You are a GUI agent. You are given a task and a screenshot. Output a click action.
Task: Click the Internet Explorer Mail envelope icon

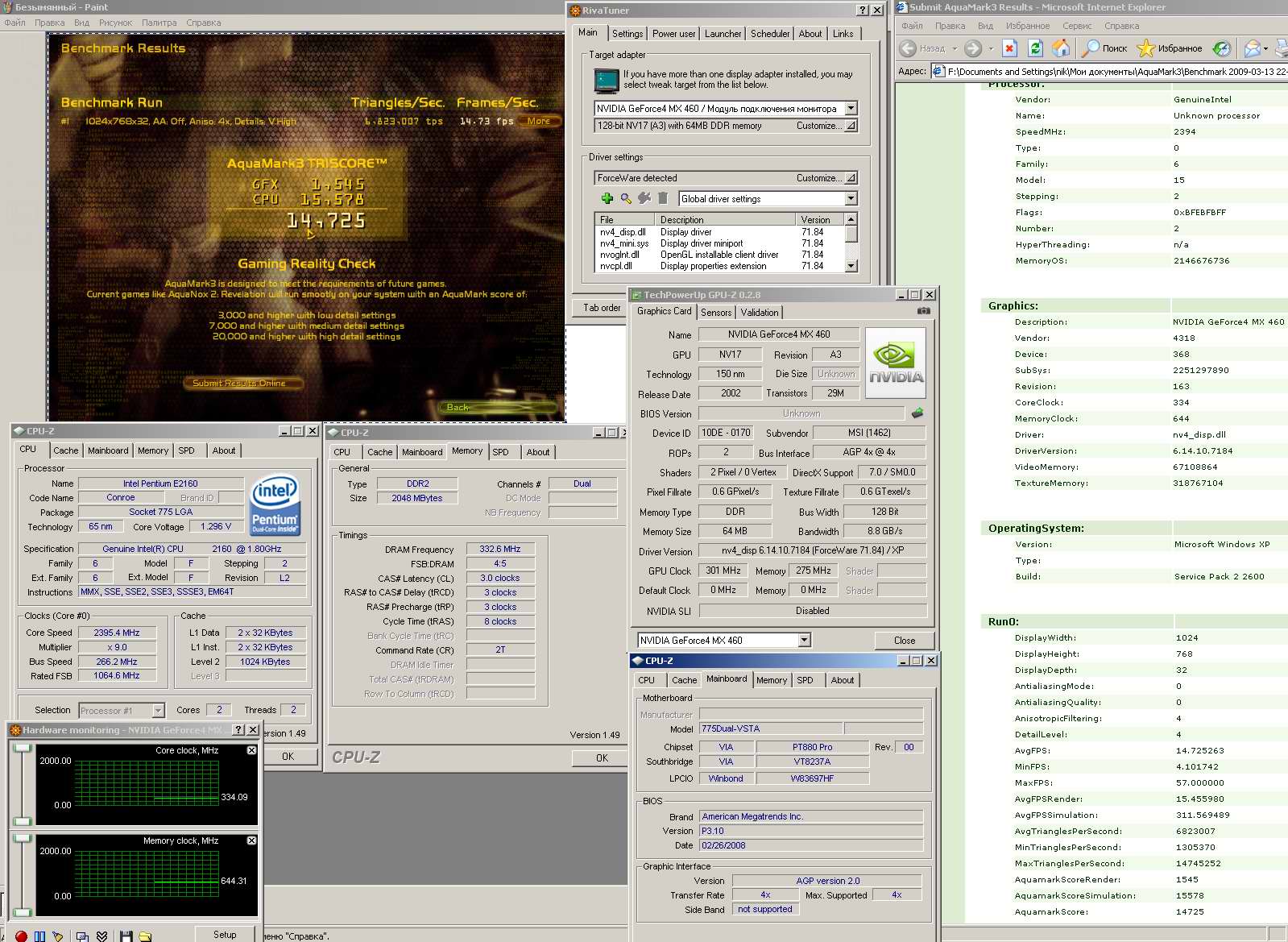tap(1252, 48)
